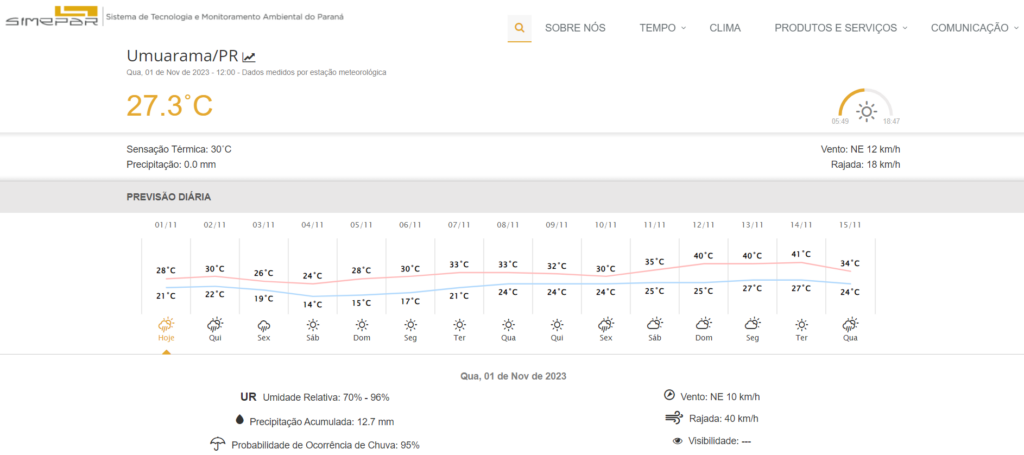Select the Seg 13/11 partly cloudy icon
The height and width of the screenshot is (455, 1024).
(x=752, y=324)
